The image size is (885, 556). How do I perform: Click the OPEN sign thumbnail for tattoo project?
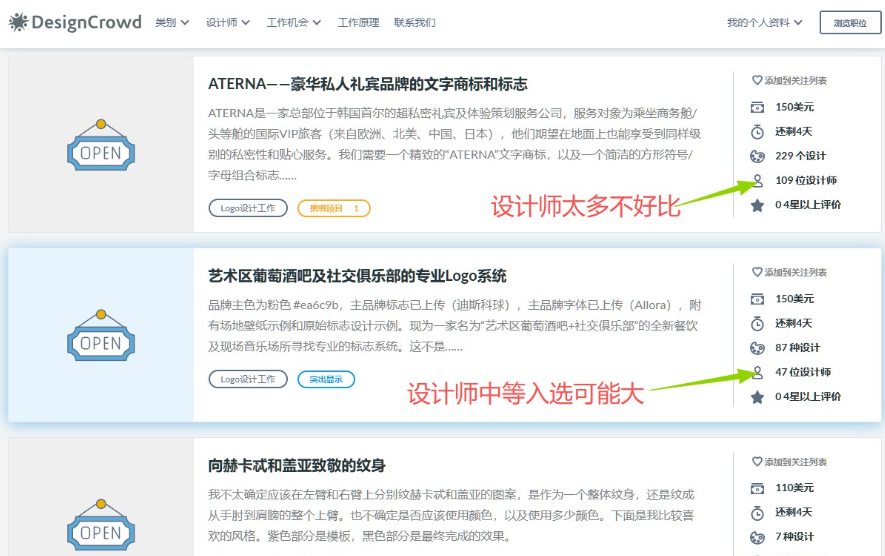coord(101,525)
